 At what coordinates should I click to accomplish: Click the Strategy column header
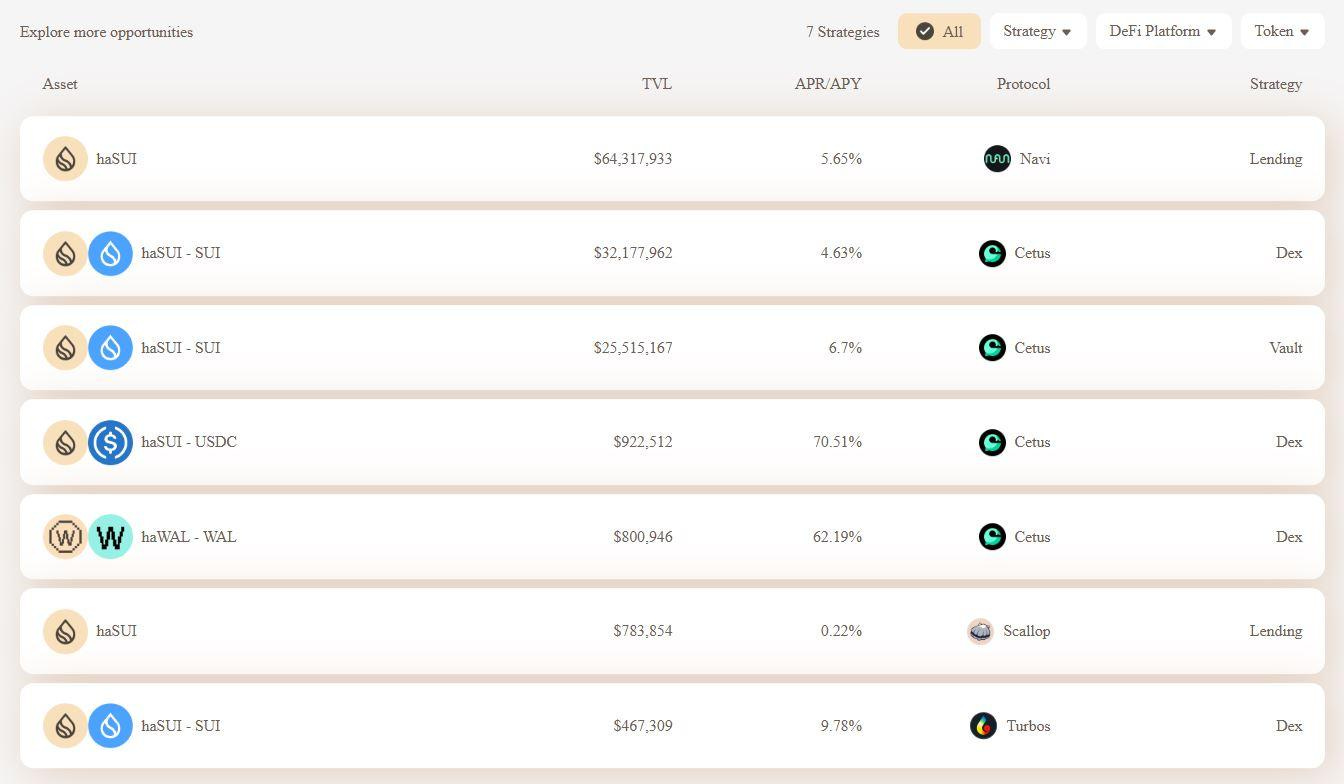[1276, 84]
